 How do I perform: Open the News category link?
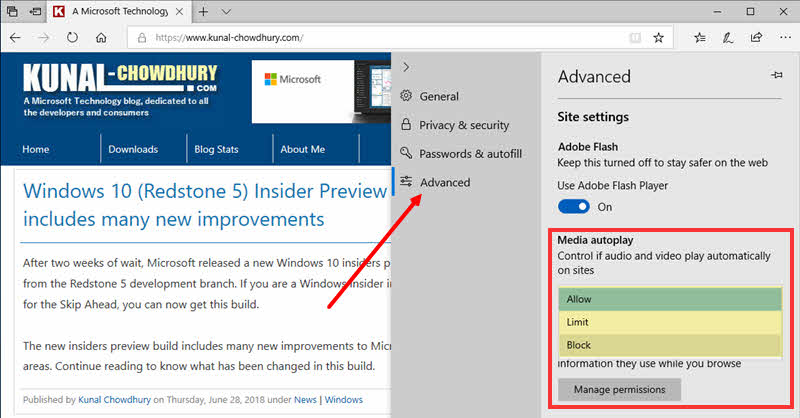pyautogui.click(x=305, y=400)
